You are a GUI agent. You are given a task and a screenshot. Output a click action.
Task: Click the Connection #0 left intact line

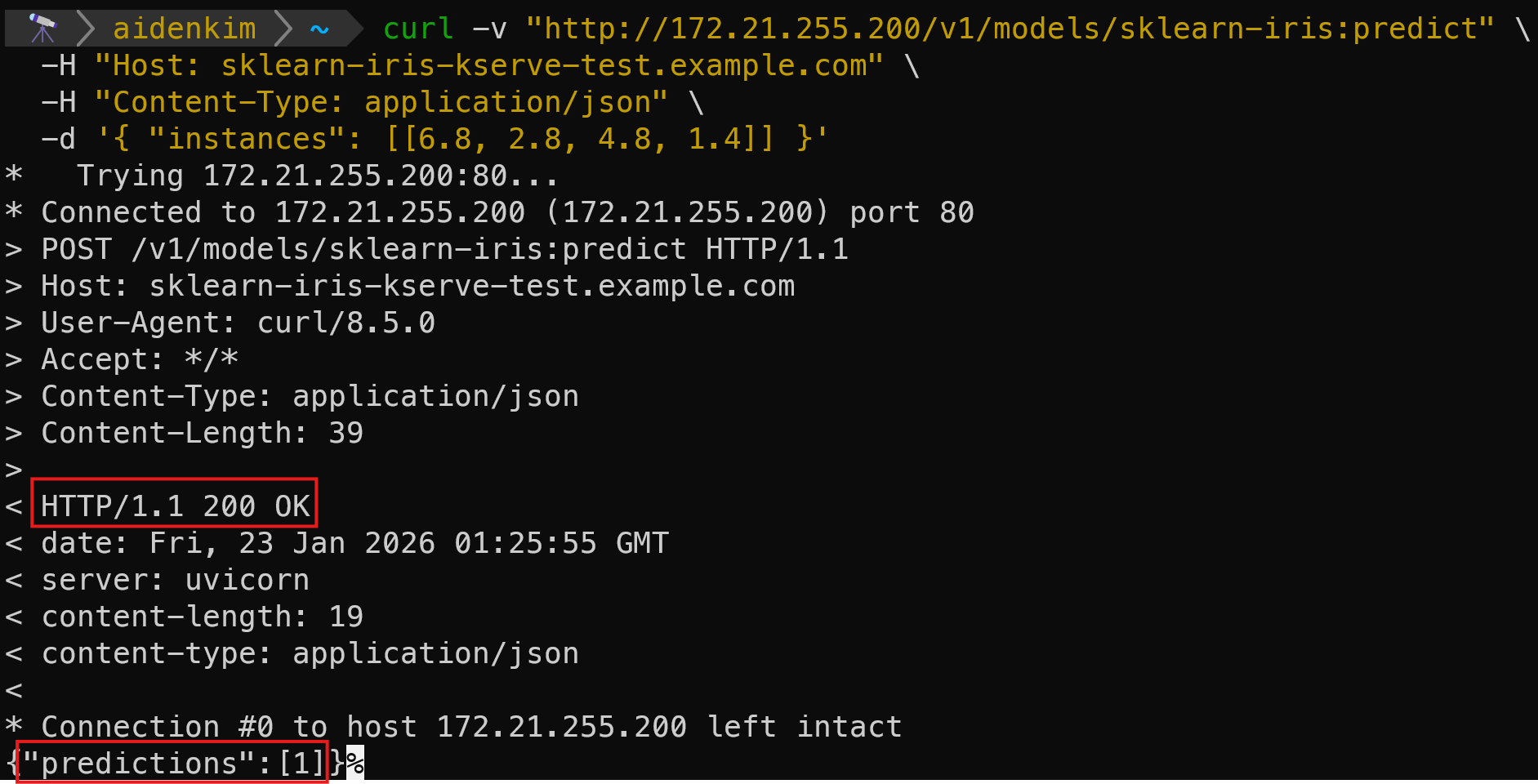(471, 727)
